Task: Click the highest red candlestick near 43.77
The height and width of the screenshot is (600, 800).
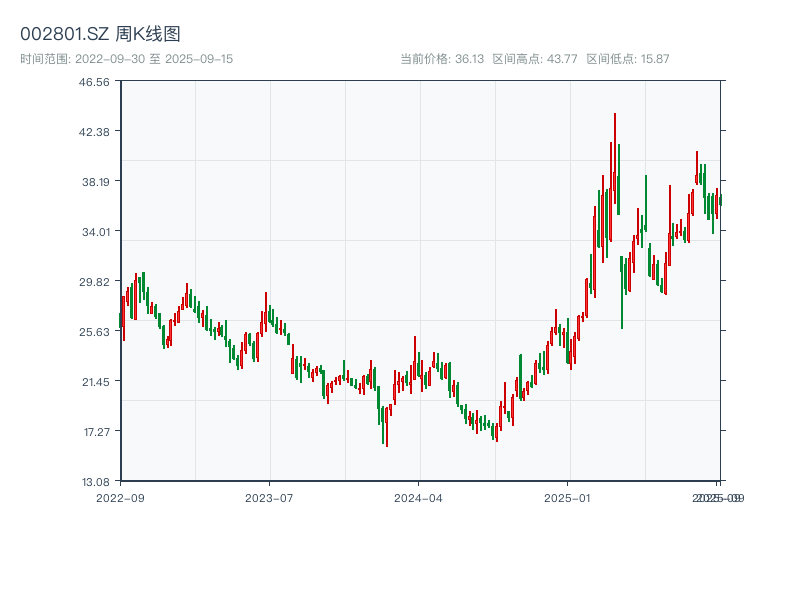Action: (x=615, y=158)
